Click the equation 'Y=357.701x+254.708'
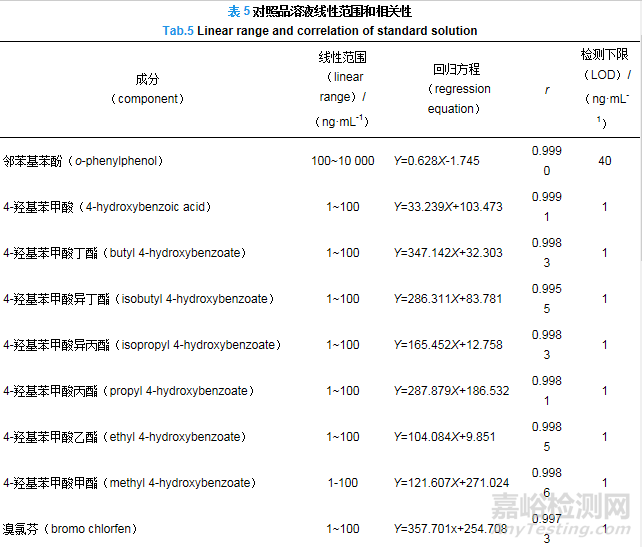 pyautogui.click(x=450, y=529)
